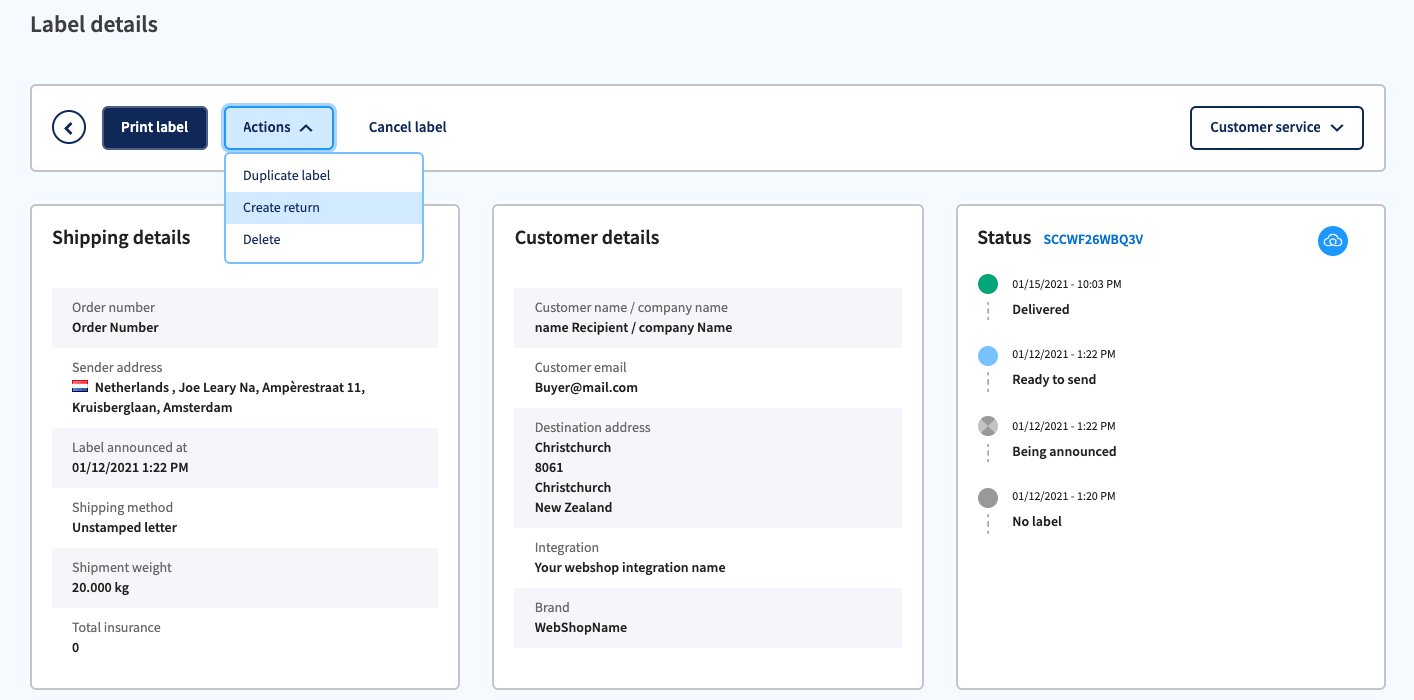1414x700 pixels.
Task: Collapse the open Actions dropdown
Action: click(x=279, y=127)
